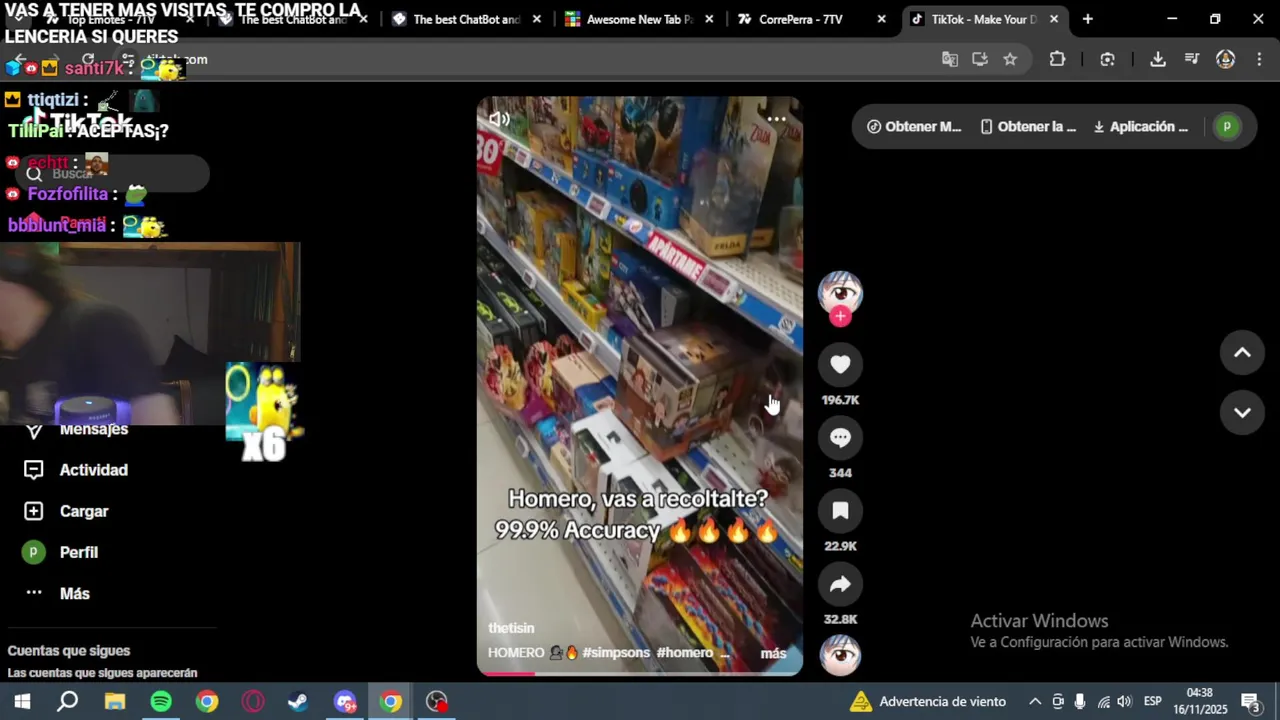Screen dimensions: 1280x720
Task: Open Chrome profile avatar
Action: coord(1225,59)
